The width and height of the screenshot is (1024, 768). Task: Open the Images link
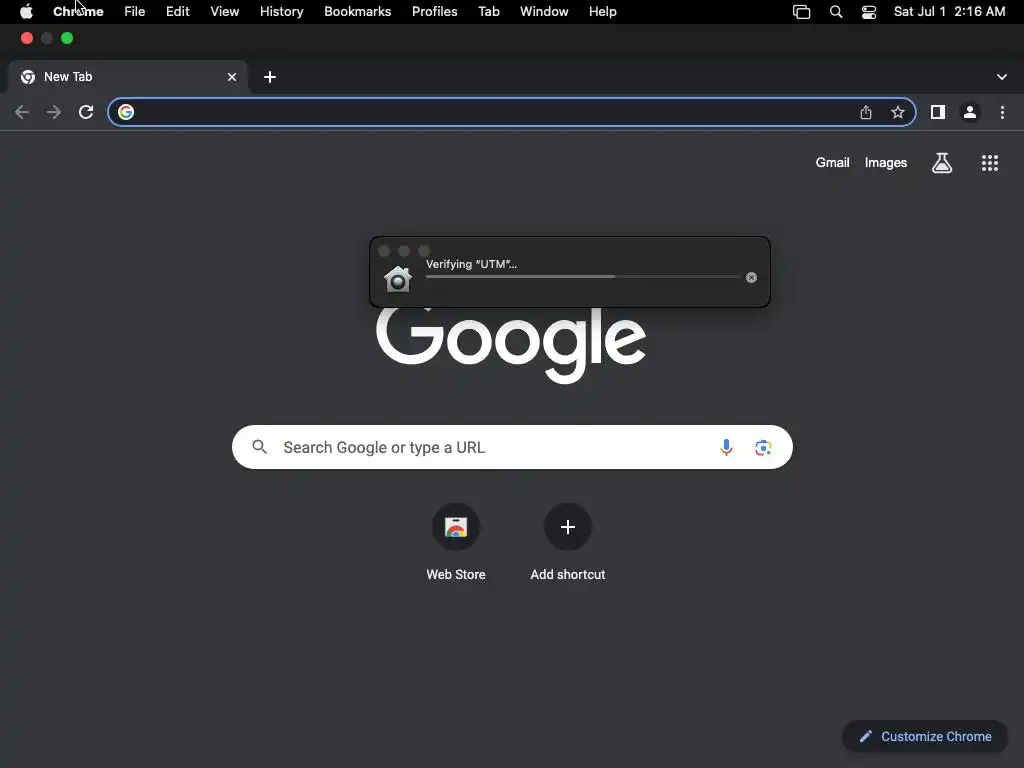(886, 163)
